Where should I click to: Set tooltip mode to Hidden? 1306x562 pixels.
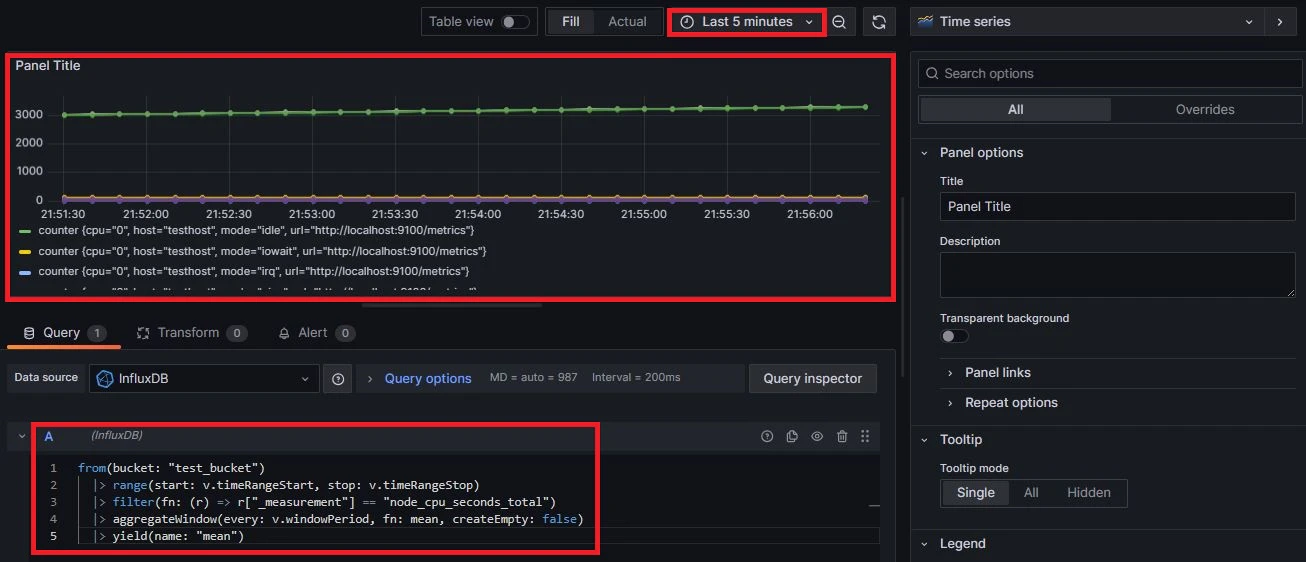pos(1089,493)
